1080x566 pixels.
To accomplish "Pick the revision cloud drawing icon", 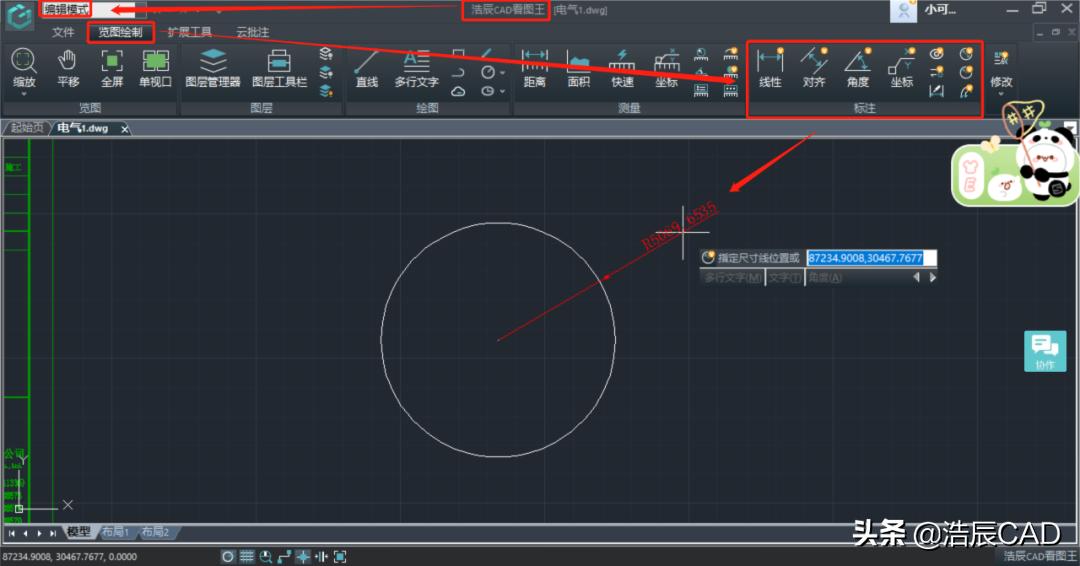I will pos(458,91).
